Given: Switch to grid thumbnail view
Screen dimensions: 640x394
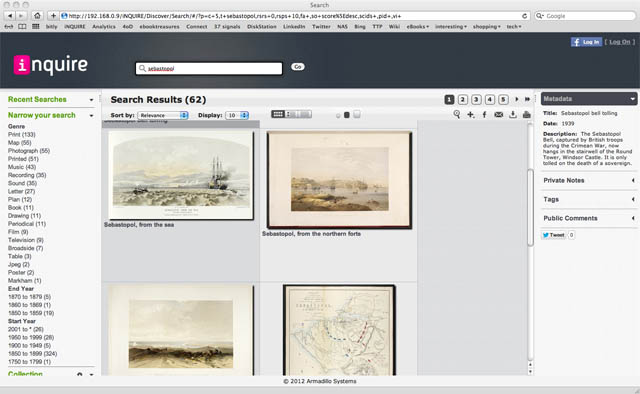Looking at the screenshot, I should coord(278,114).
